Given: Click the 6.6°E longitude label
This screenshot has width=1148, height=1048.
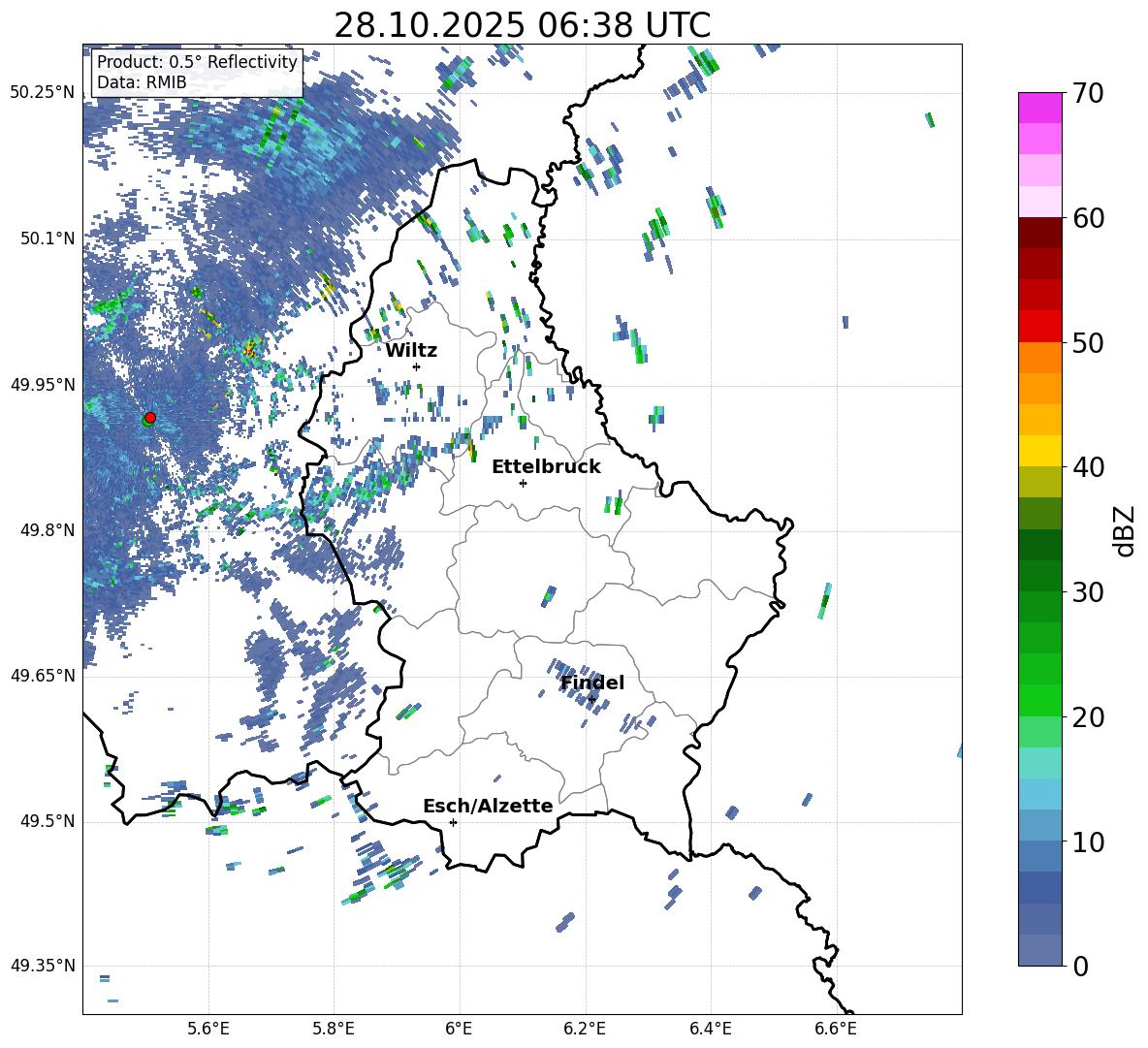Looking at the screenshot, I should click(x=836, y=1029).
